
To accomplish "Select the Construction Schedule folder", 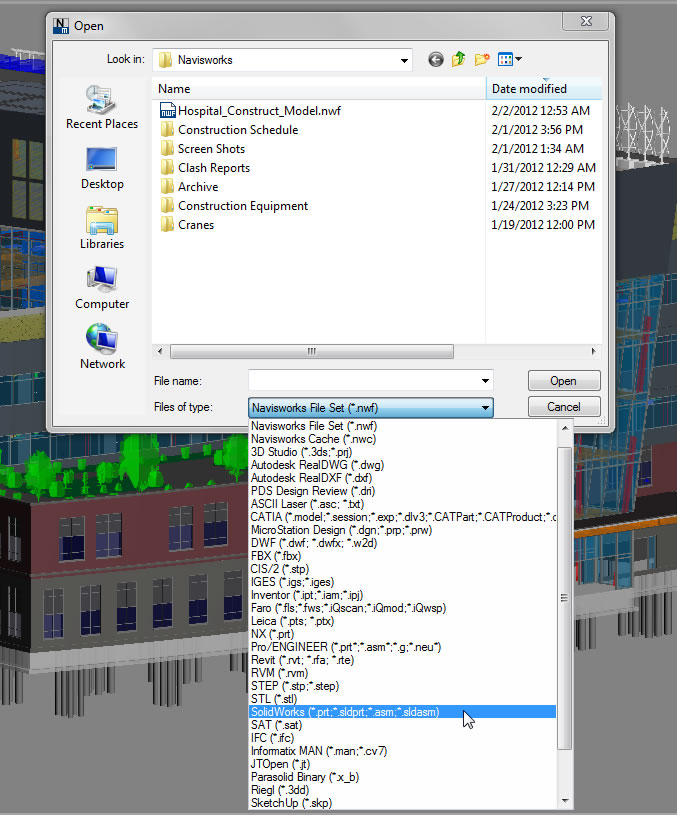I will [229, 130].
